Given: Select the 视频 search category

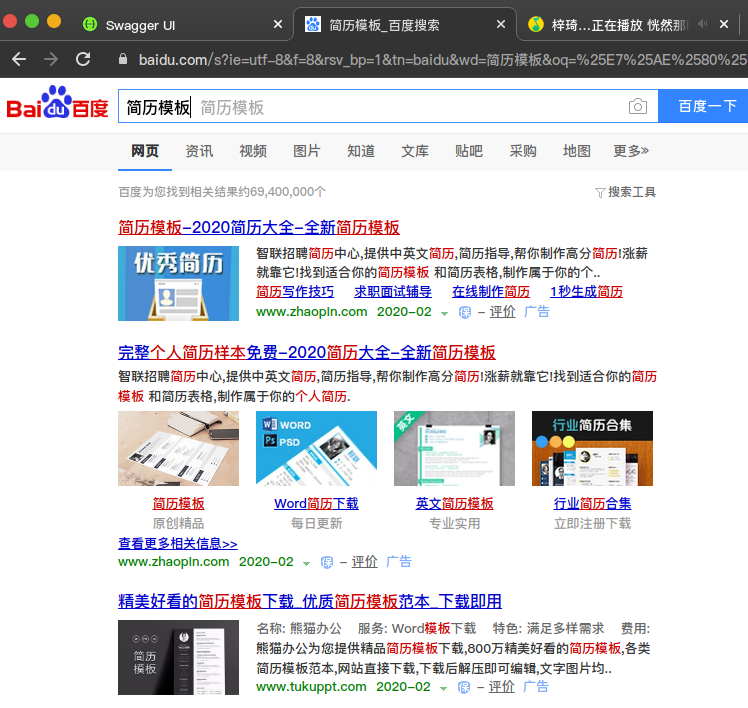Looking at the screenshot, I should coord(253,151).
